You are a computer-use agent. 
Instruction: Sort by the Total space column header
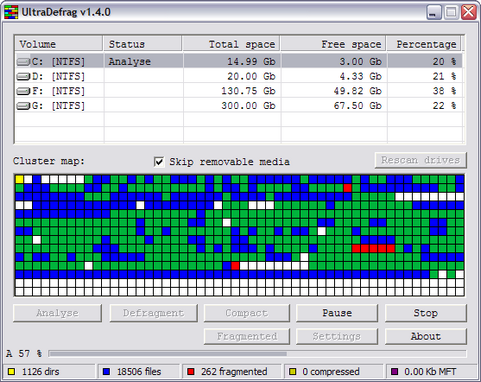pos(231,44)
